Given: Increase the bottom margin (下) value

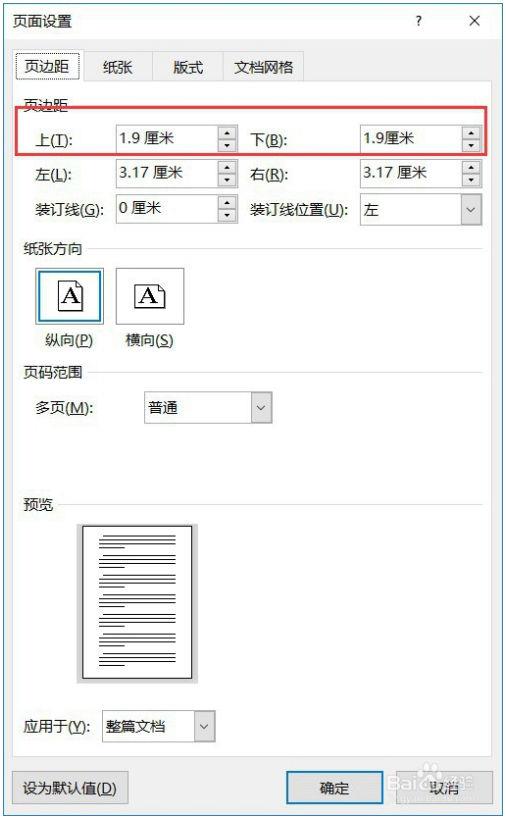Looking at the screenshot, I should 471,132.
